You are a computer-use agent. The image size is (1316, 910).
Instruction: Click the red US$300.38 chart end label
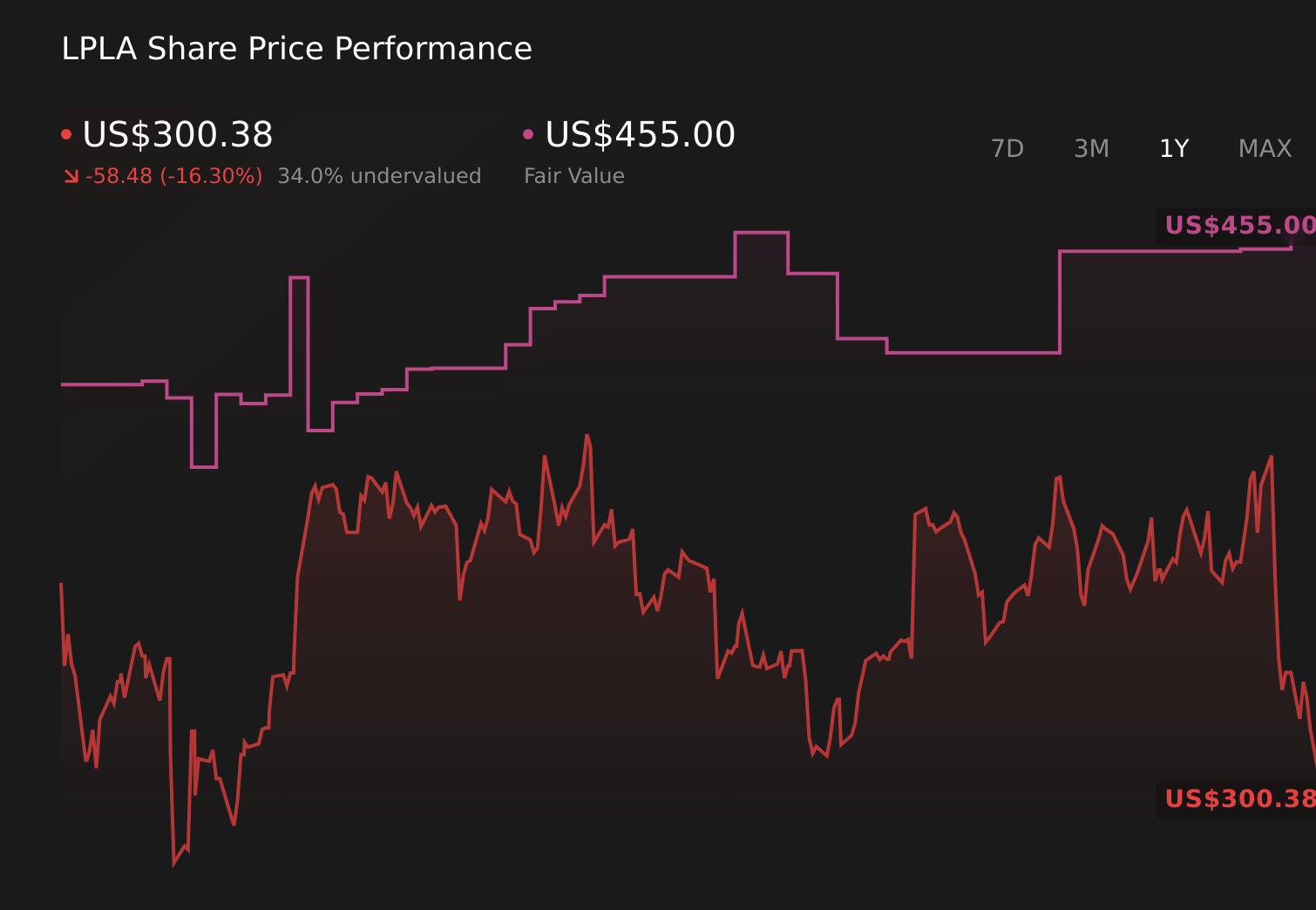[x=1239, y=798]
